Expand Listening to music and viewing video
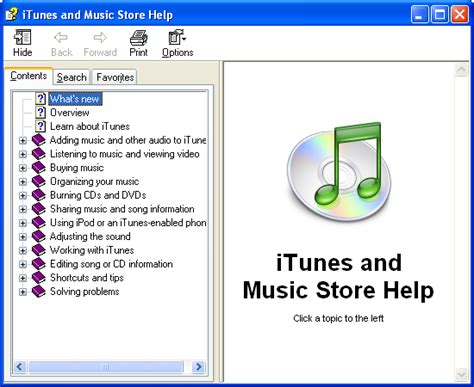The height and width of the screenshot is (387, 474). [x=23, y=154]
